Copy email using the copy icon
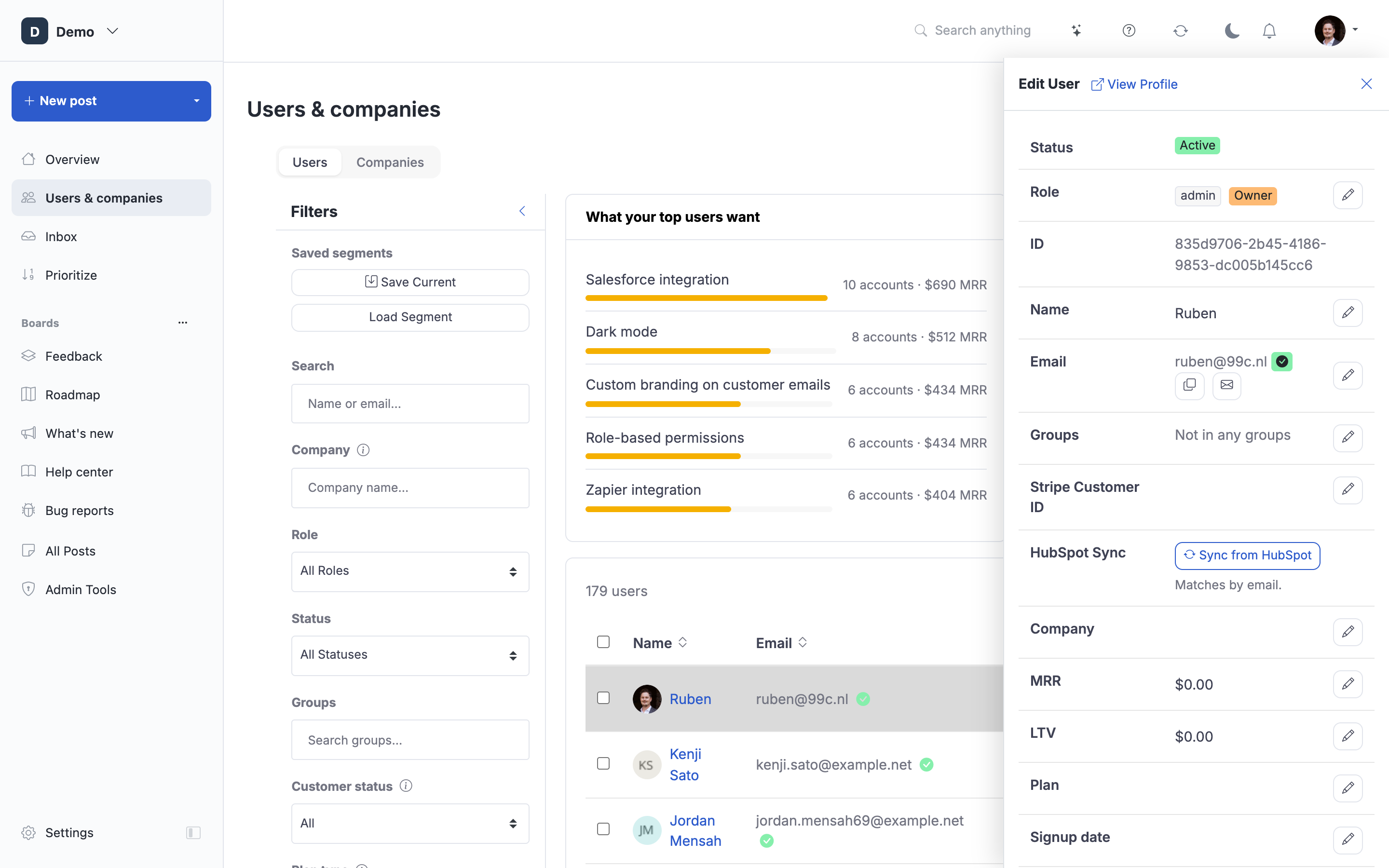The width and height of the screenshot is (1389, 868). tap(1189, 385)
